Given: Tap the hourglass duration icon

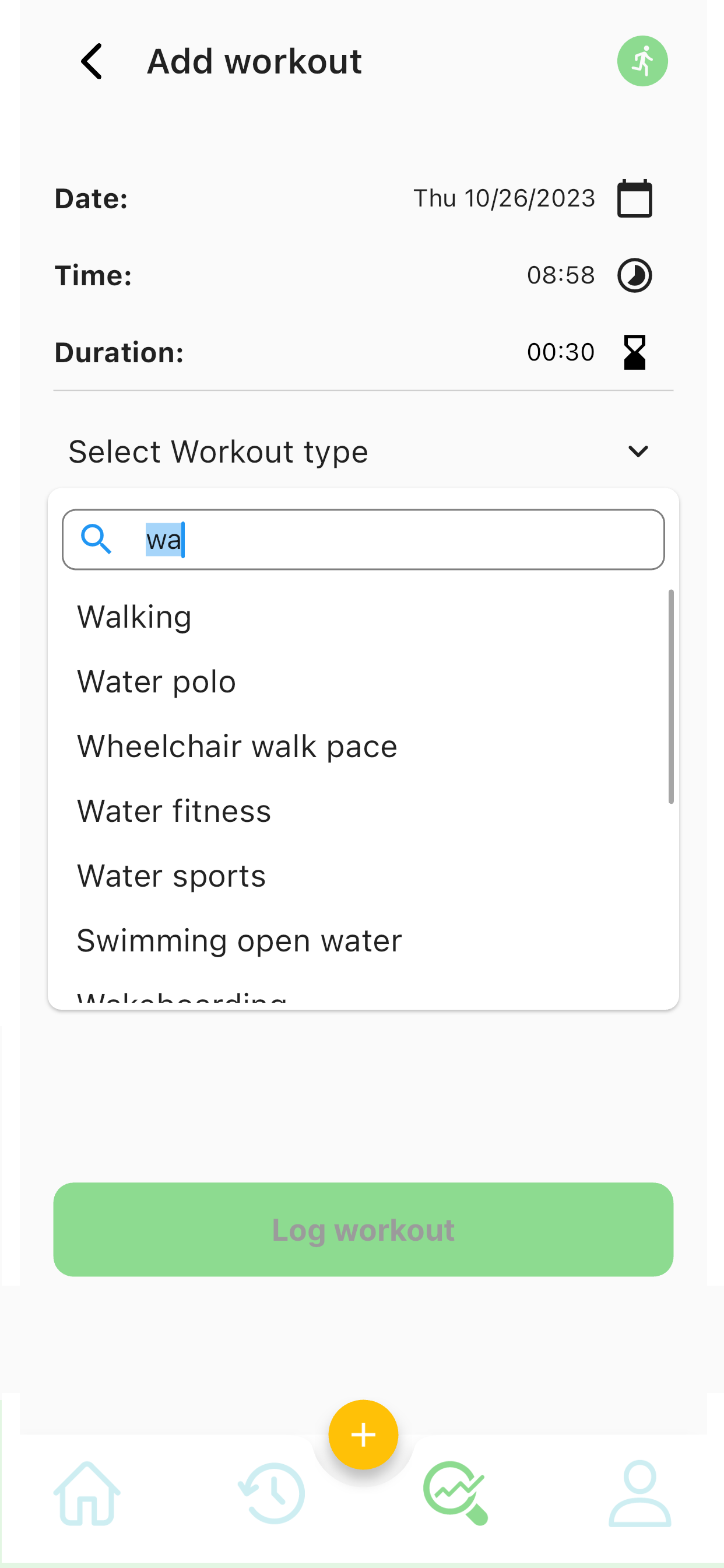Looking at the screenshot, I should click(x=635, y=352).
